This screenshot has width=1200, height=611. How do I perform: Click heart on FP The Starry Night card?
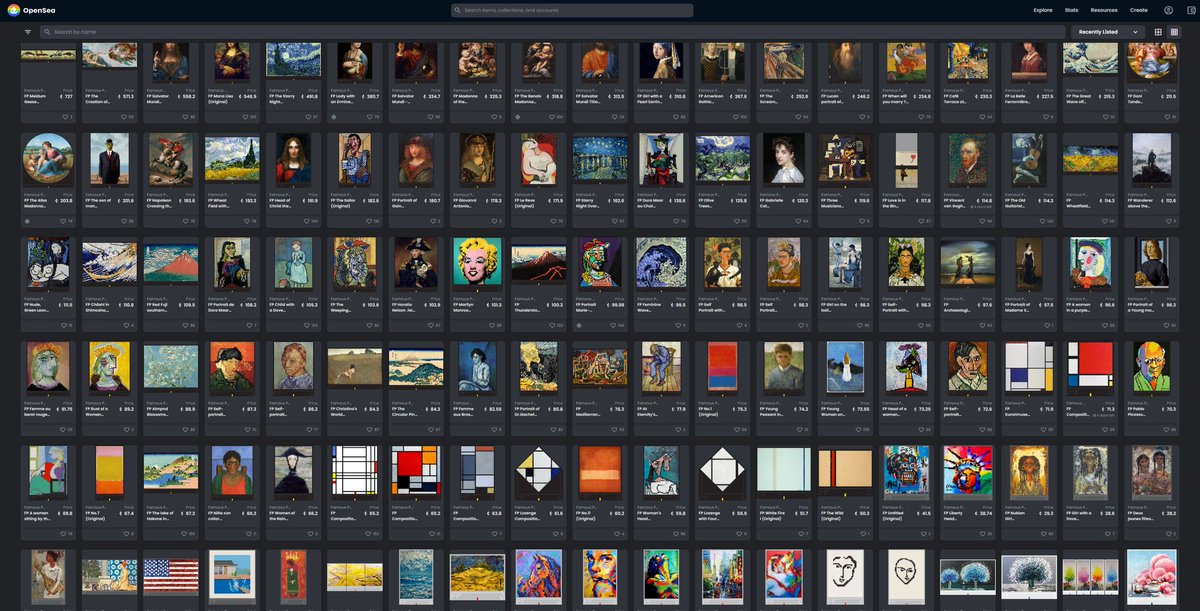(309, 117)
